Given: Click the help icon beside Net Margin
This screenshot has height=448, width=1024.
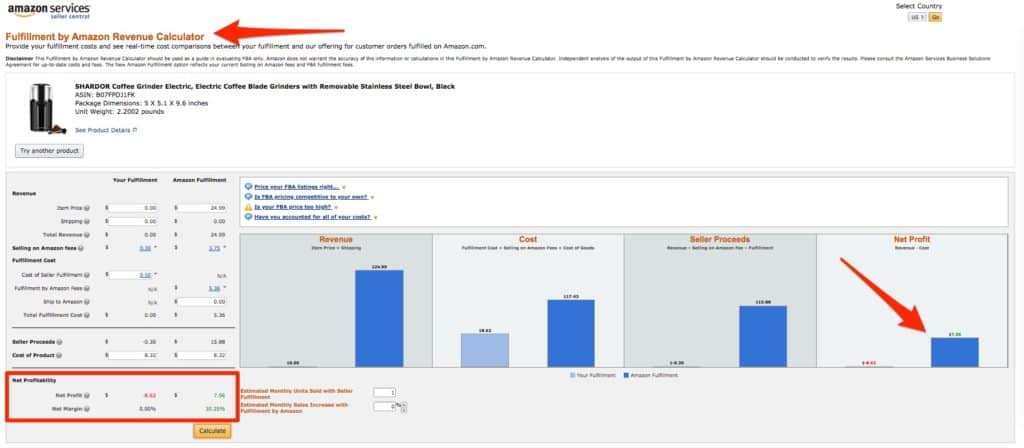Looking at the screenshot, I should pyautogui.click(x=86, y=409).
